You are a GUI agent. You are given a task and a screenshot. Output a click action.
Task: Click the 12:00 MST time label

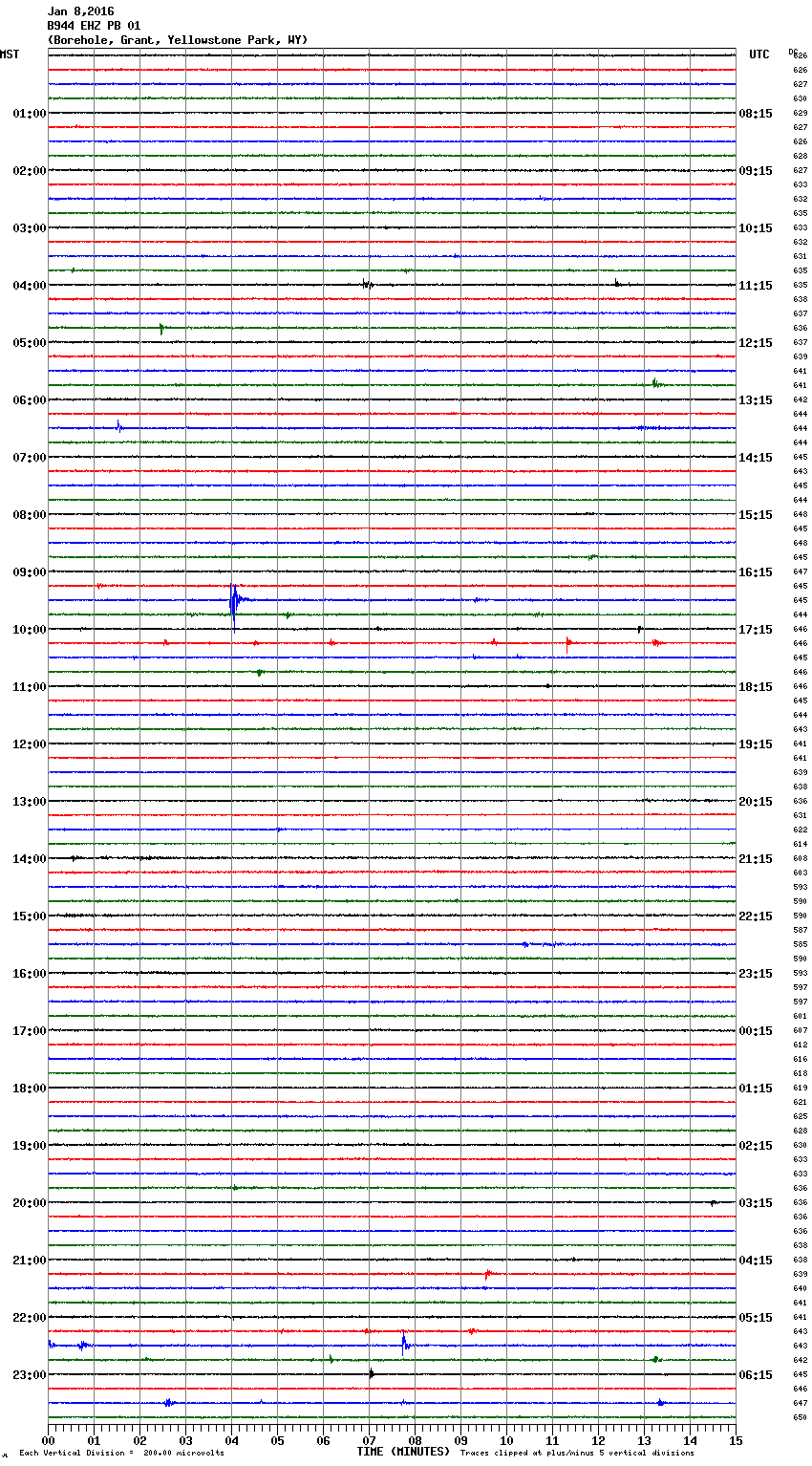pyautogui.click(x=30, y=744)
